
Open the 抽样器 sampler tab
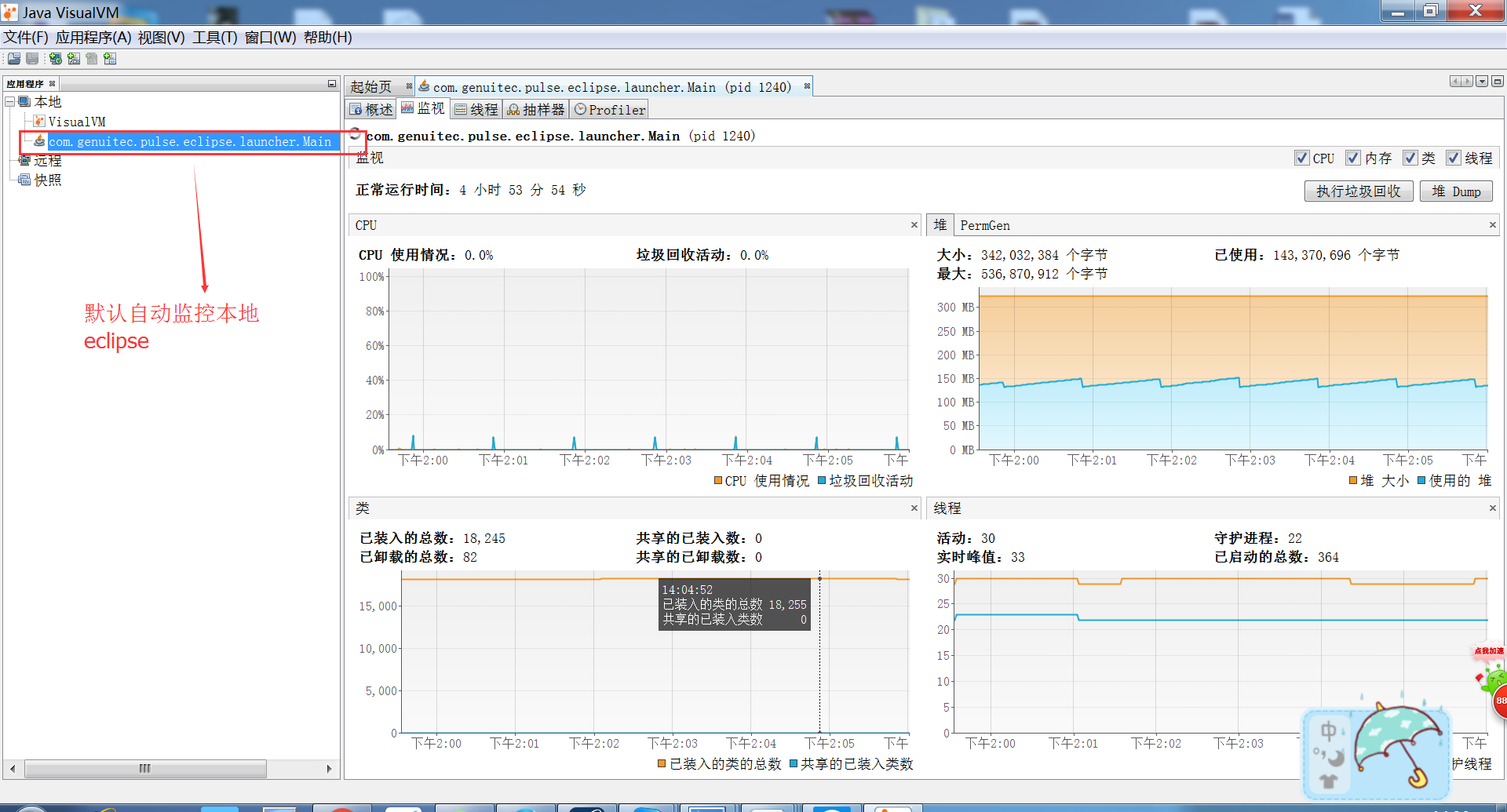536,110
